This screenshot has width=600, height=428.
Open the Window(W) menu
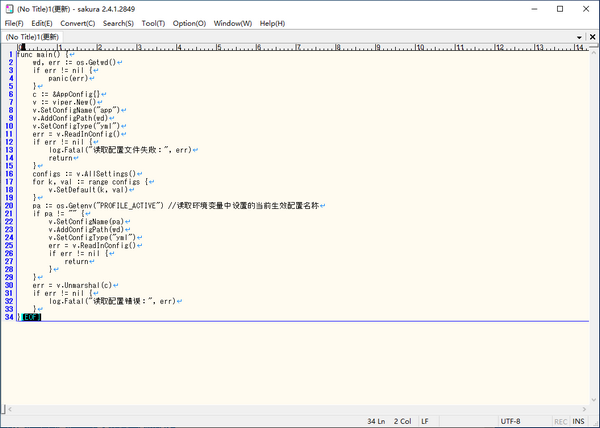(x=233, y=23)
